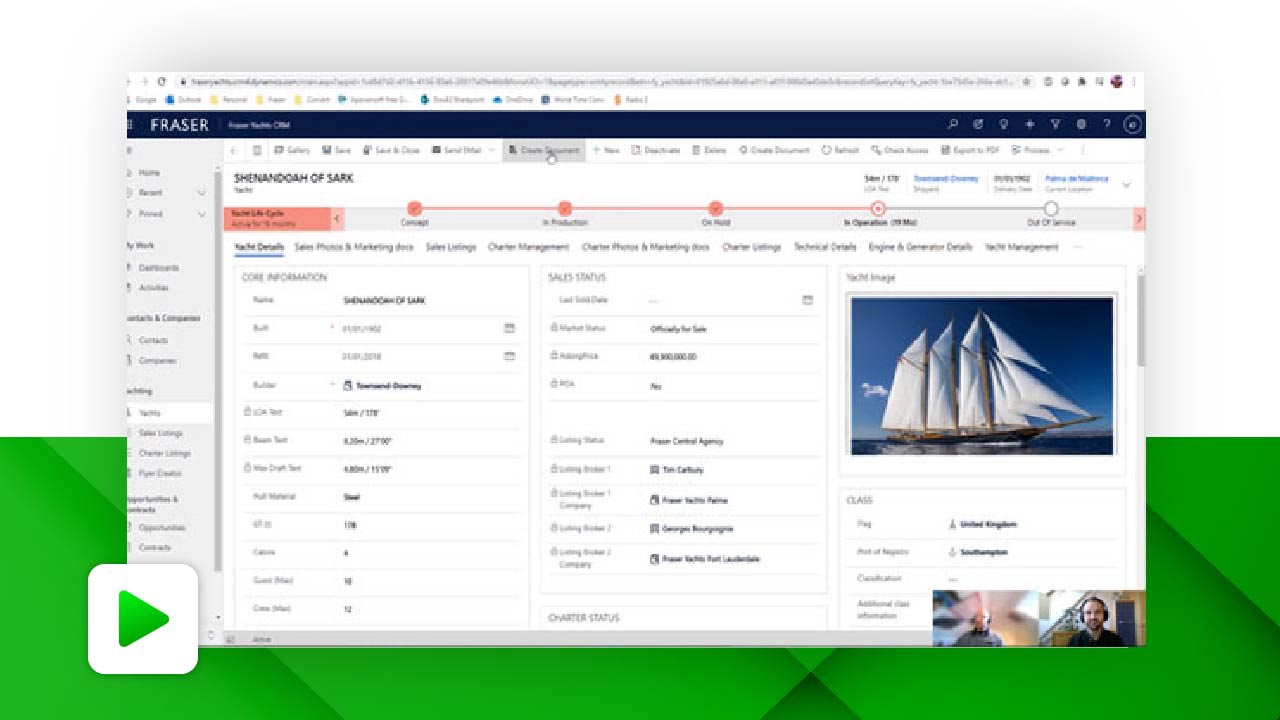Image resolution: width=1280 pixels, height=720 pixels.
Task: Open the advanced find filter icon
Action: 1055,124
